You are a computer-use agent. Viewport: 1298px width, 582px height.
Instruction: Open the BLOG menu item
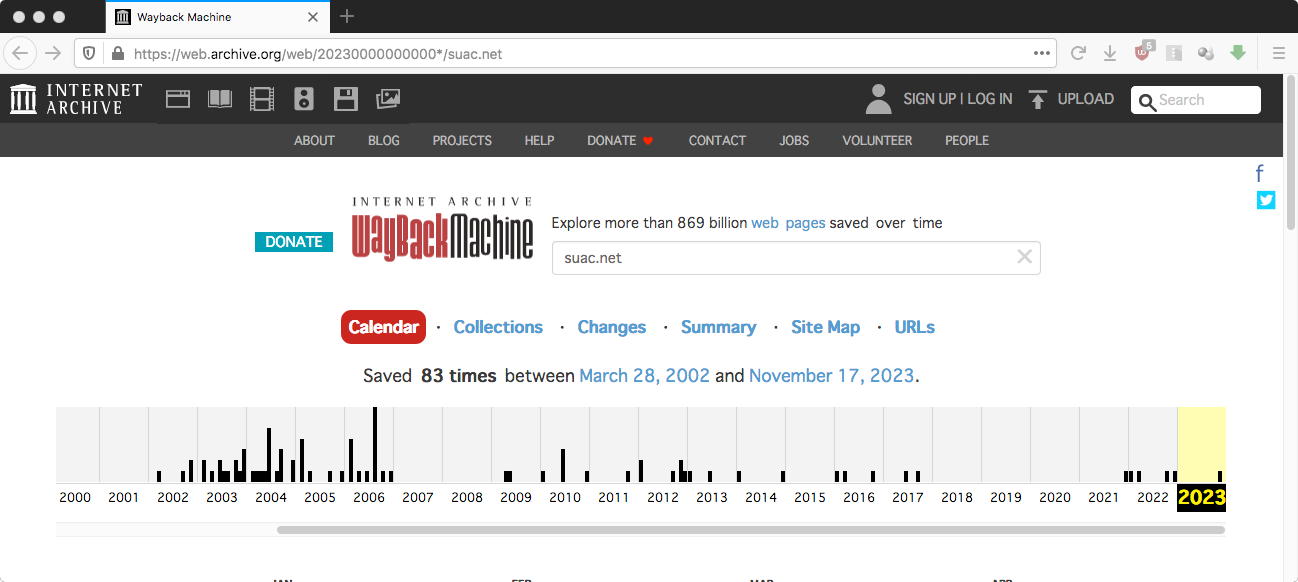click(x=384, y=140)
